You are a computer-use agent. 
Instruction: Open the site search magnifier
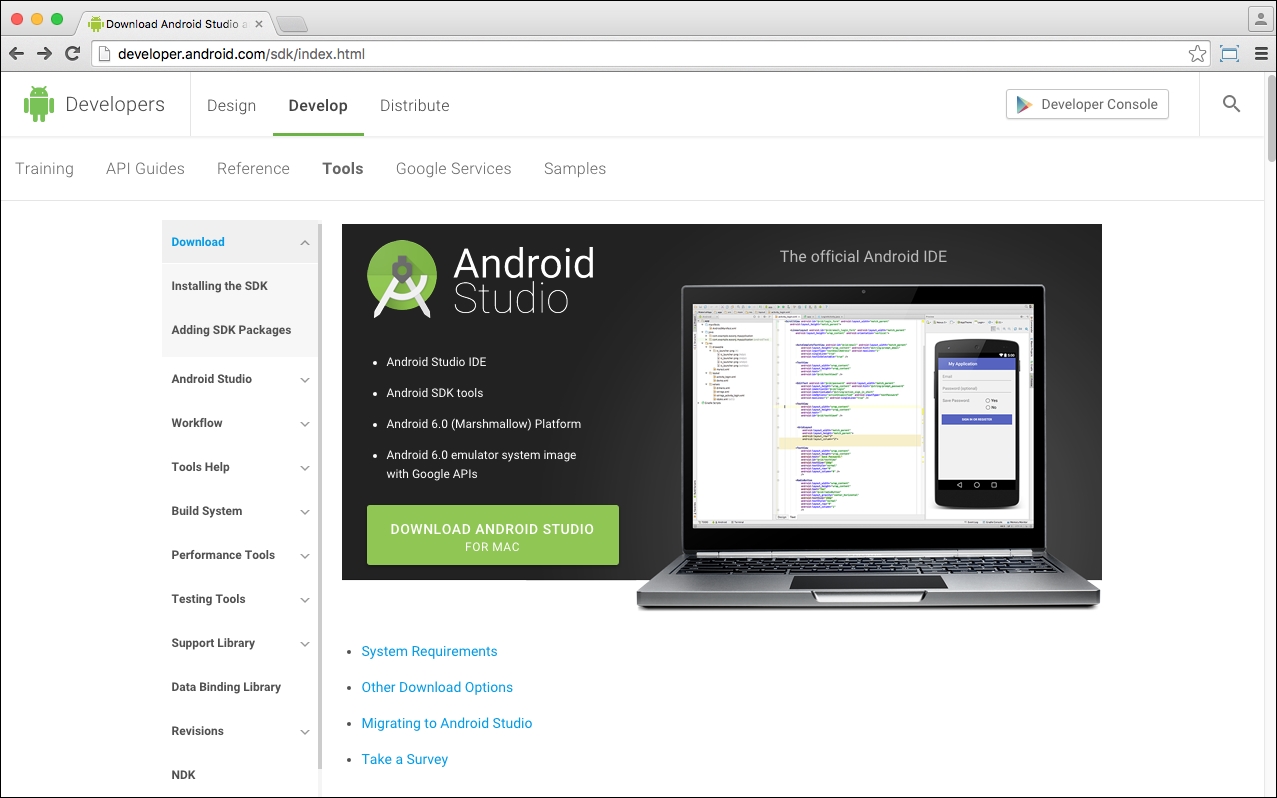pos(1231,104)
